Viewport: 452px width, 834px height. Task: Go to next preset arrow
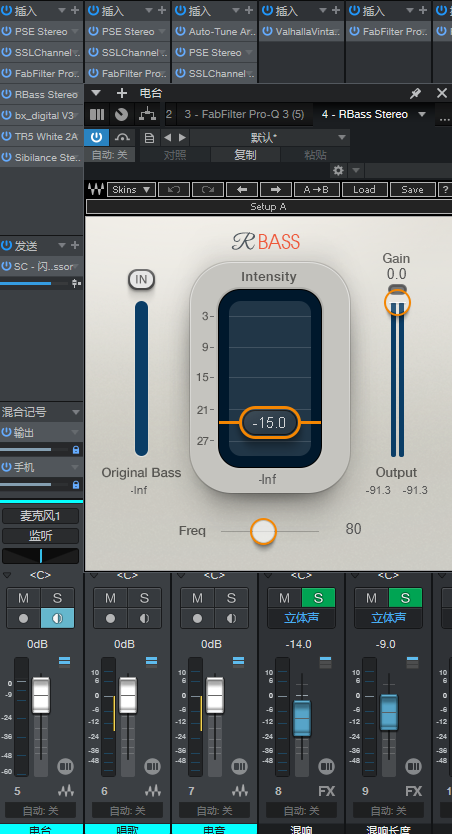pos(182,138)
